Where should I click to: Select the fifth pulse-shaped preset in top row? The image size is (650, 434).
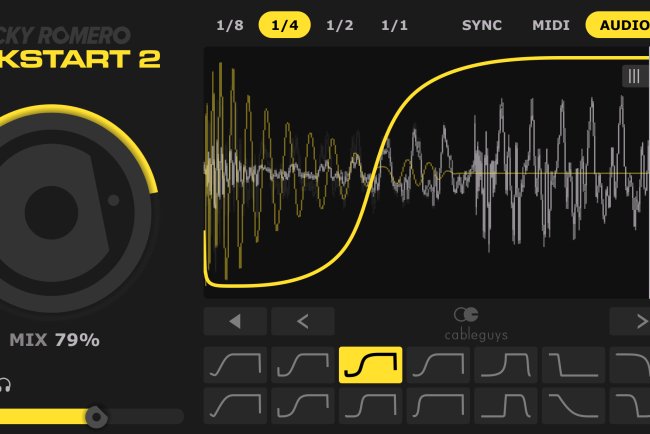tap(506, 365)
